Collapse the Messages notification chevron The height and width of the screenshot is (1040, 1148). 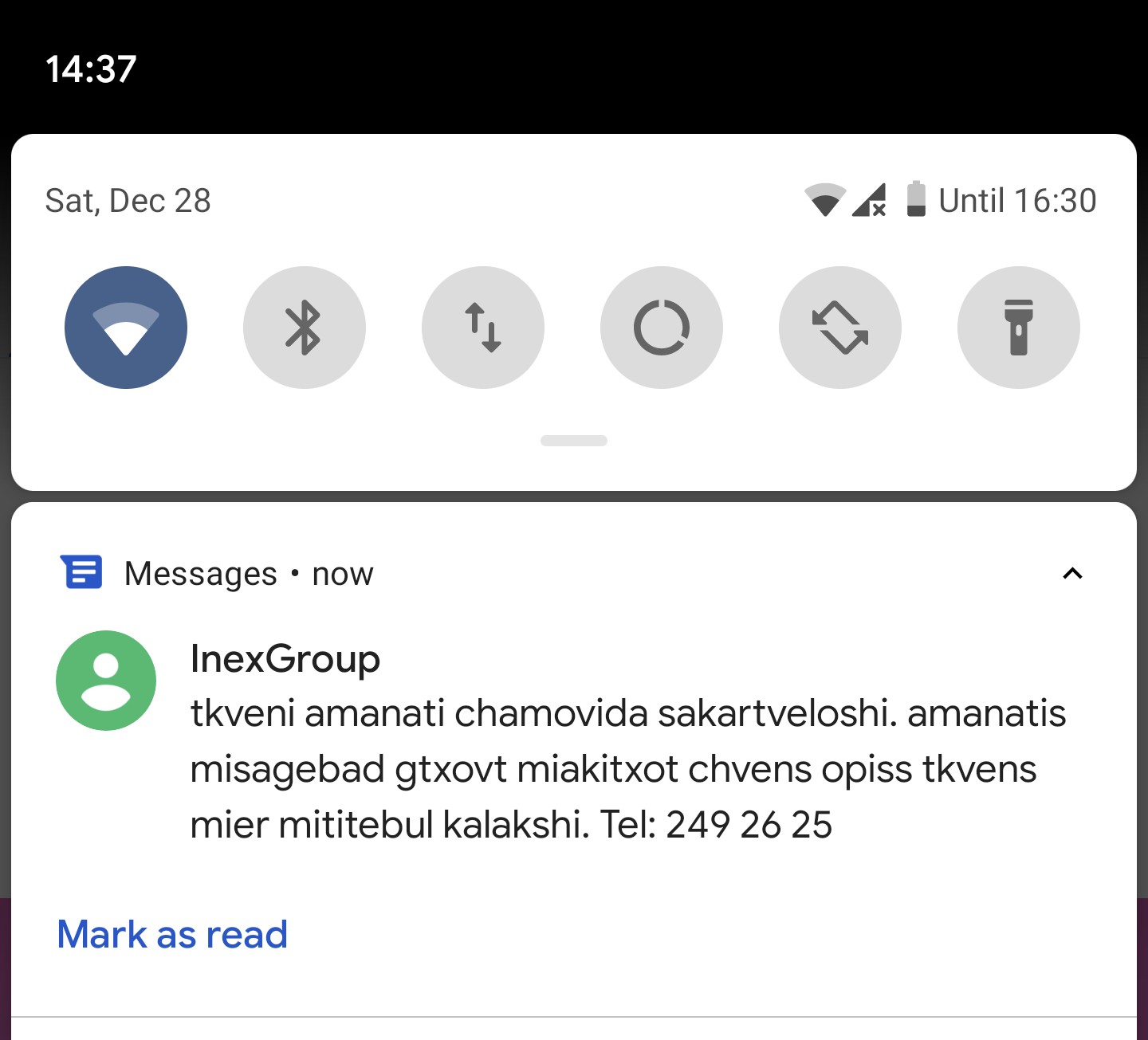point(1072,574)
